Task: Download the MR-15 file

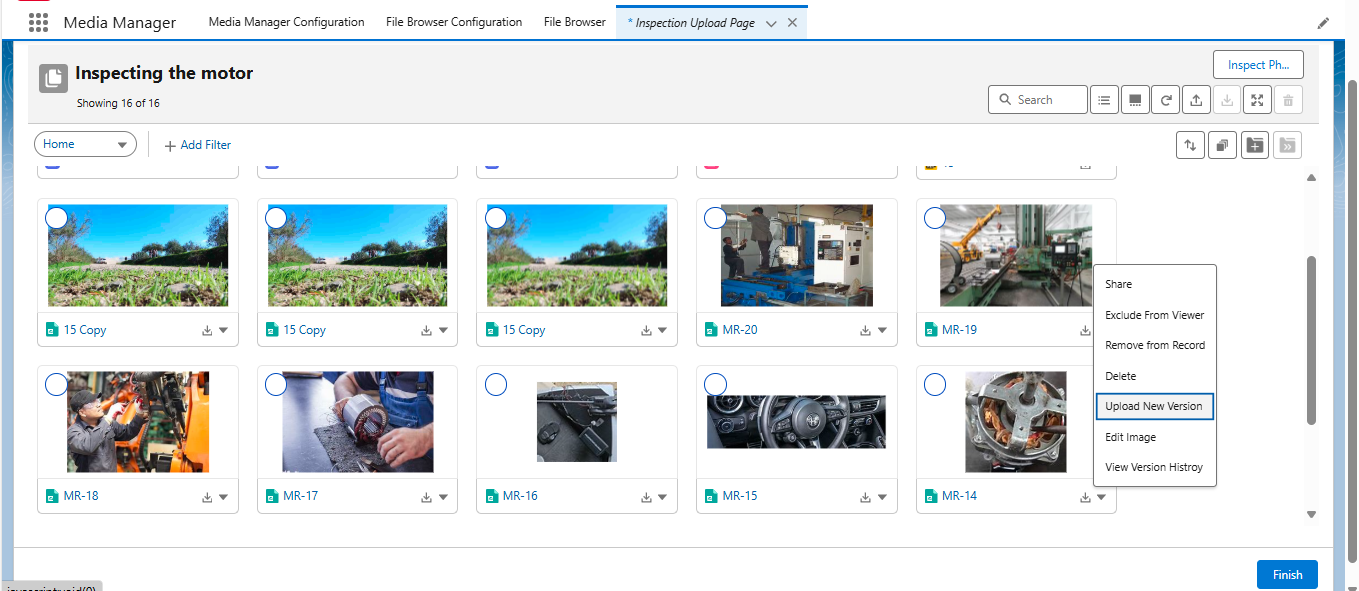Action: tap(866, 496)
